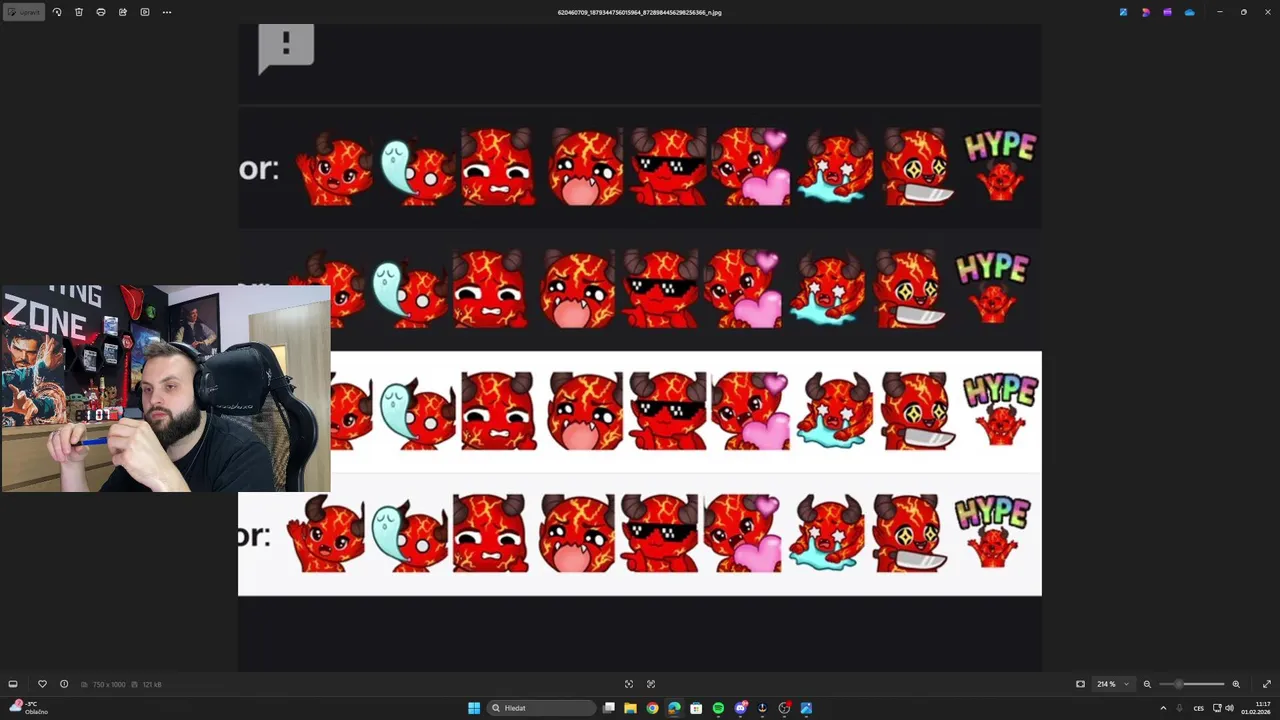Open clock and date 11:17 flyout
The height and width of the screenshot is (720, 1280).
(1256, 708)
